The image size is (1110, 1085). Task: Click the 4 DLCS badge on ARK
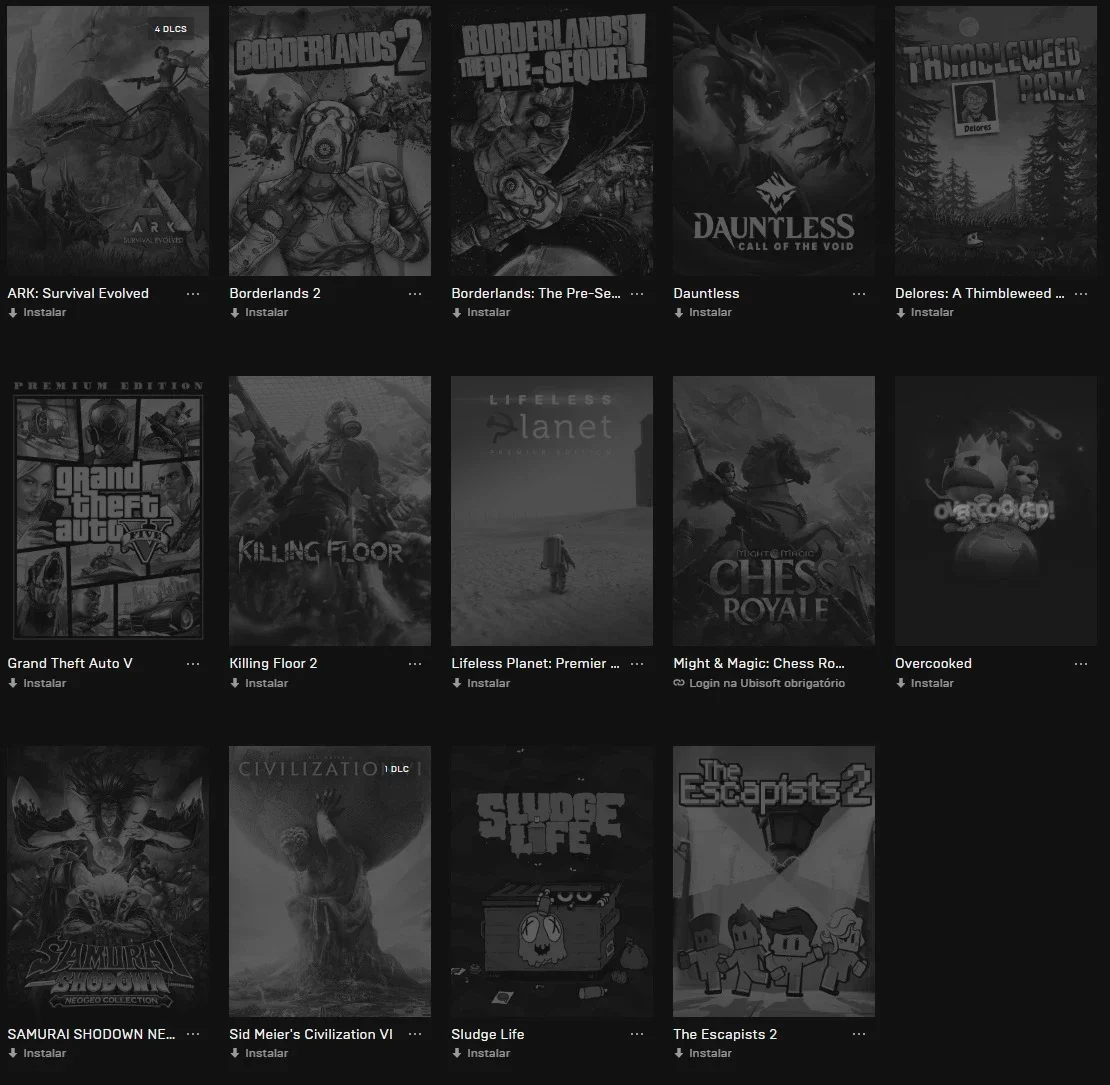[171, 29]
